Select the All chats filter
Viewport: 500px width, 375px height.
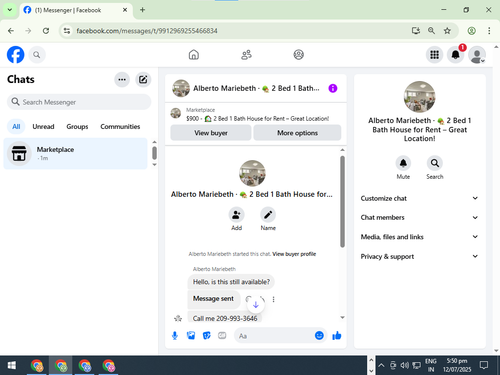(16, 127)
